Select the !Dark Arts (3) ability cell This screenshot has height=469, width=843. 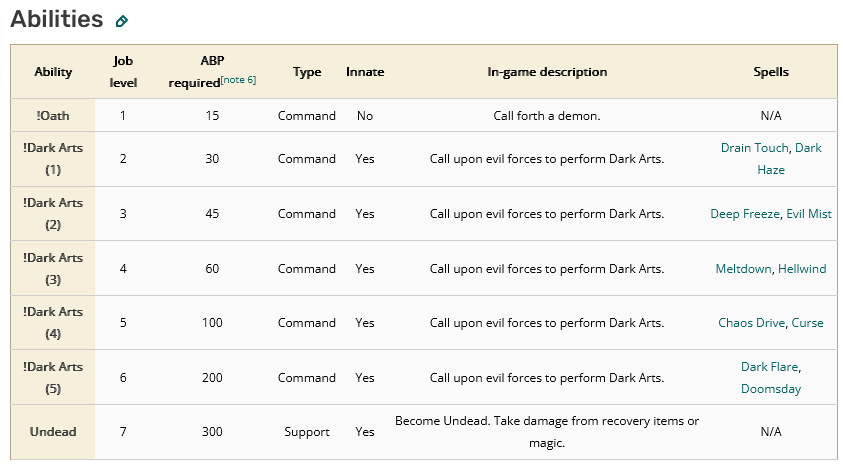coord(53,269)
